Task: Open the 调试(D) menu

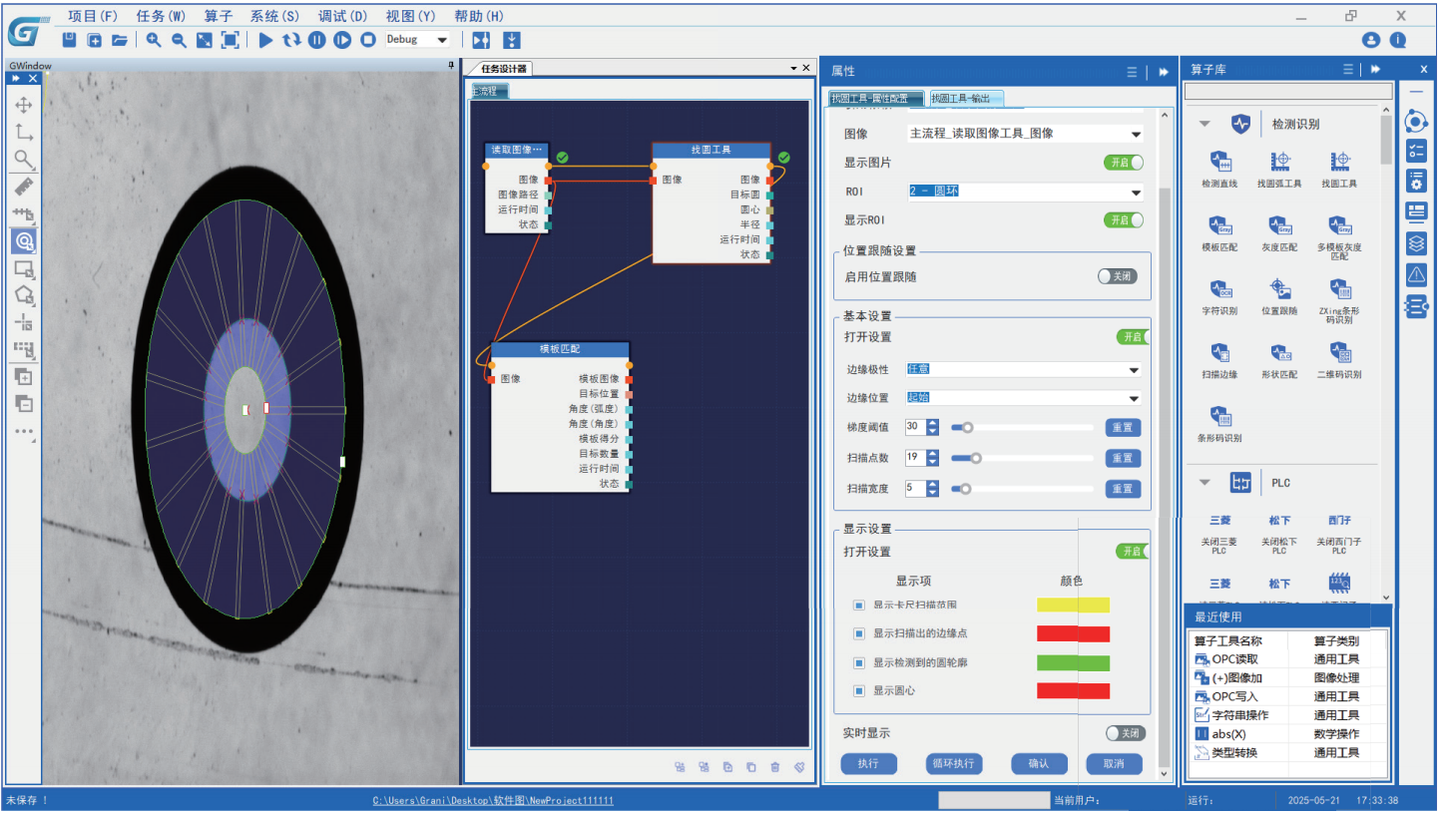Action: (343, 16)
